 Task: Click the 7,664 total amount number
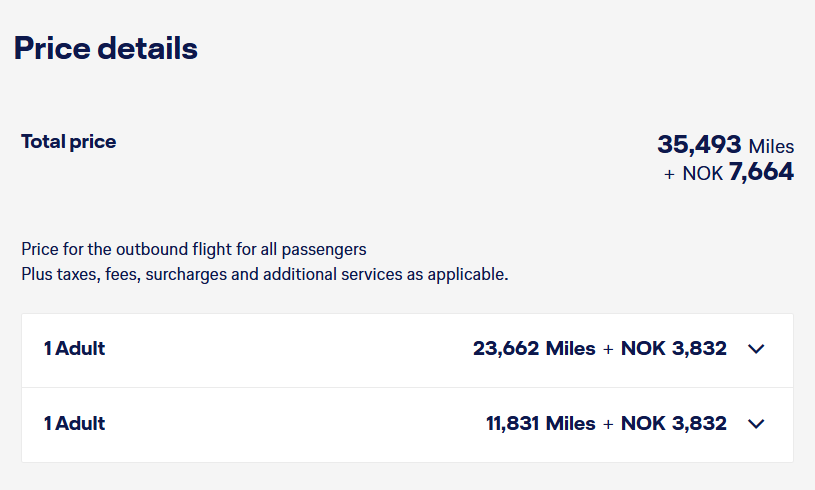761,173
